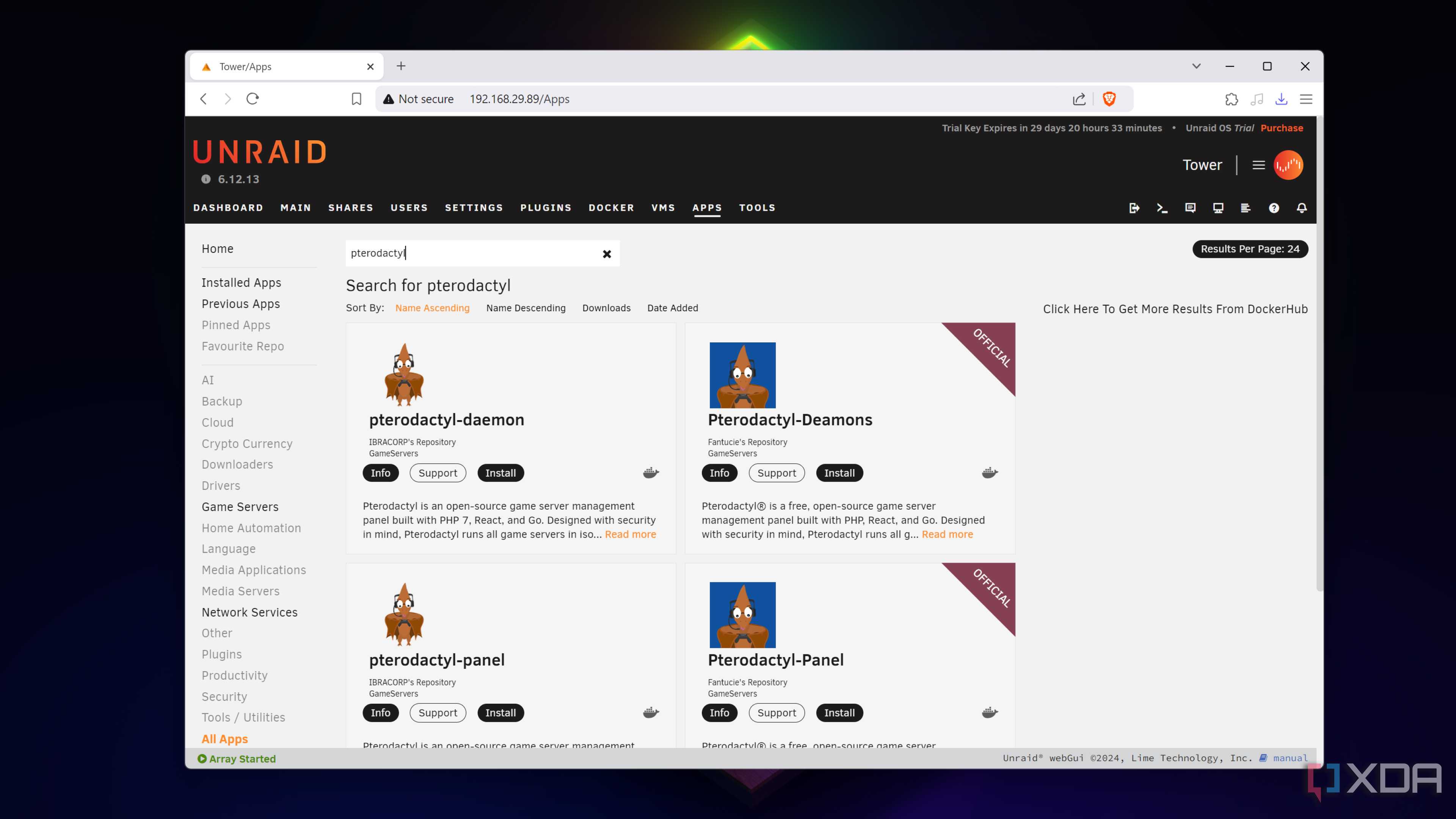Open the system info monitor icon

tap(1218, 208)
